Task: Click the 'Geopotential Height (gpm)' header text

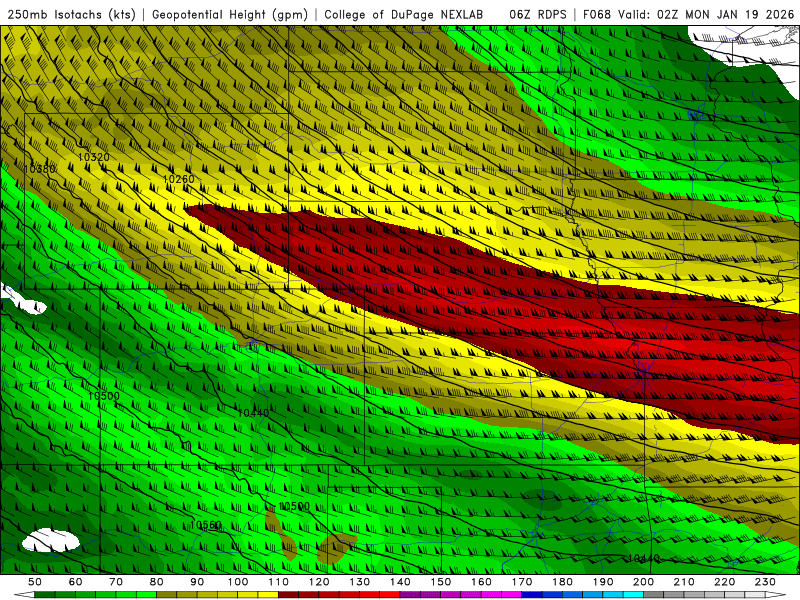Action: pyautogui.click(x=230, y=14)
